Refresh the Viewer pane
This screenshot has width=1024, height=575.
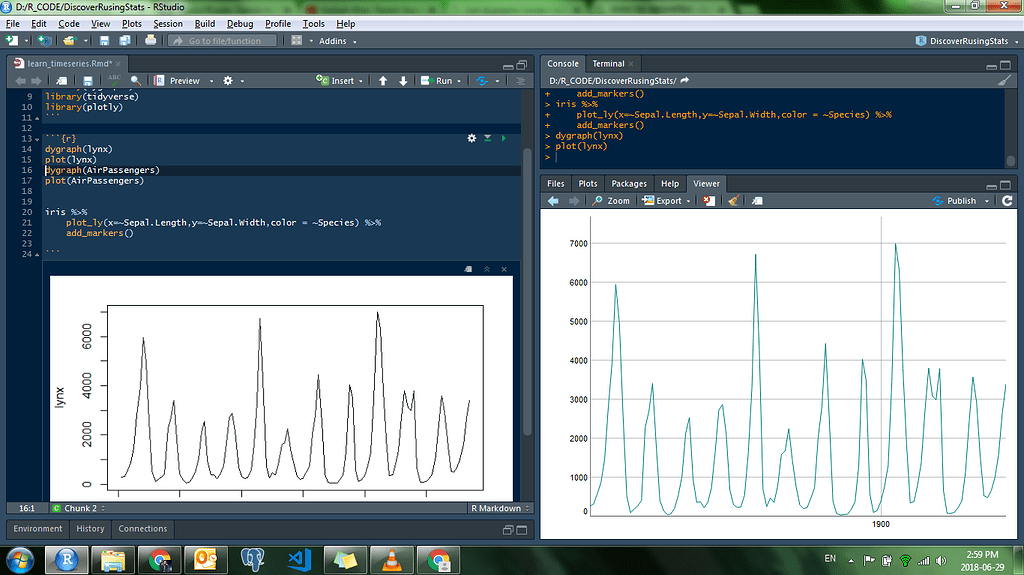(1007, 201)
